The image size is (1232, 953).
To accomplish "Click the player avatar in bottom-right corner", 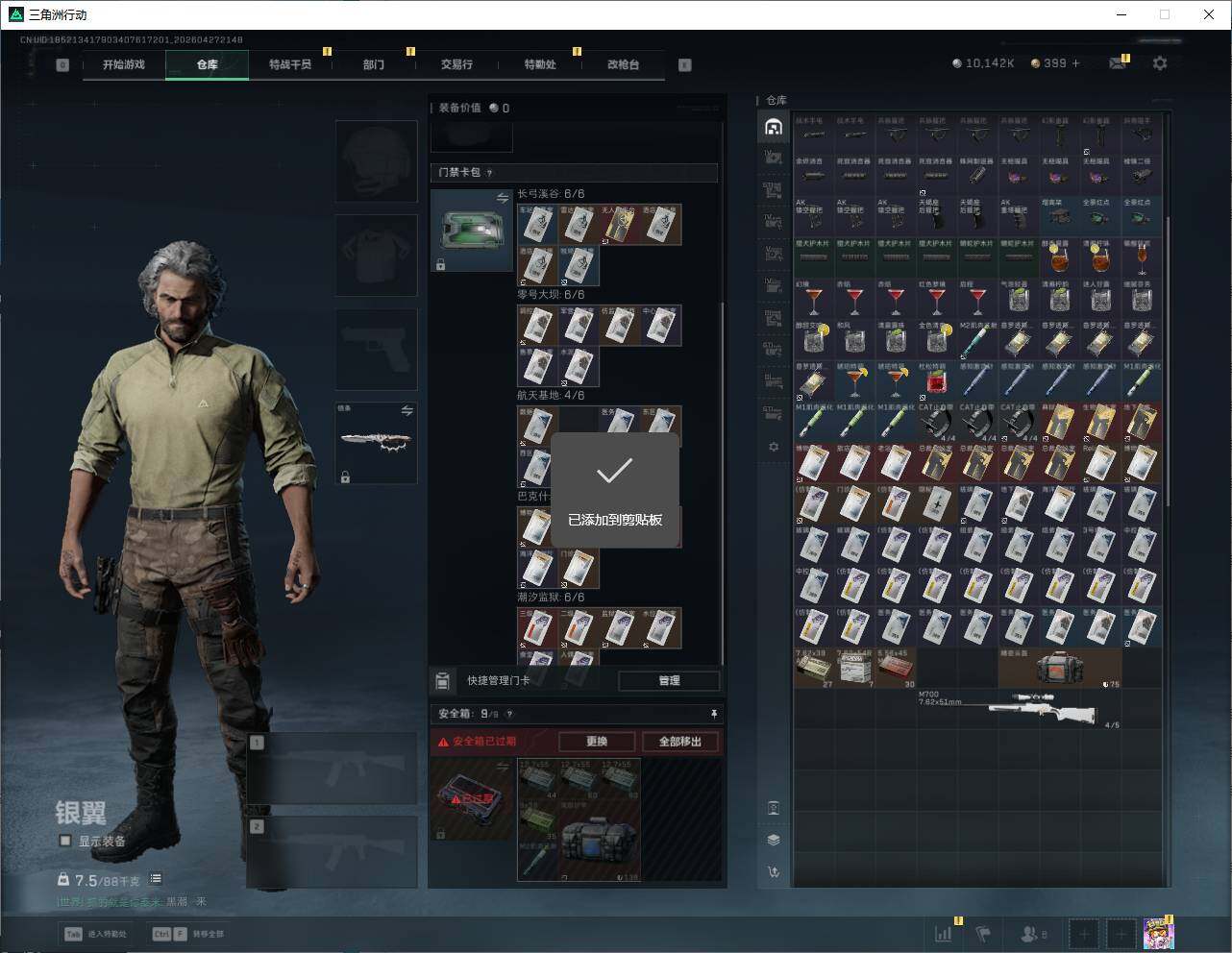I will [x=1159, y=933].
